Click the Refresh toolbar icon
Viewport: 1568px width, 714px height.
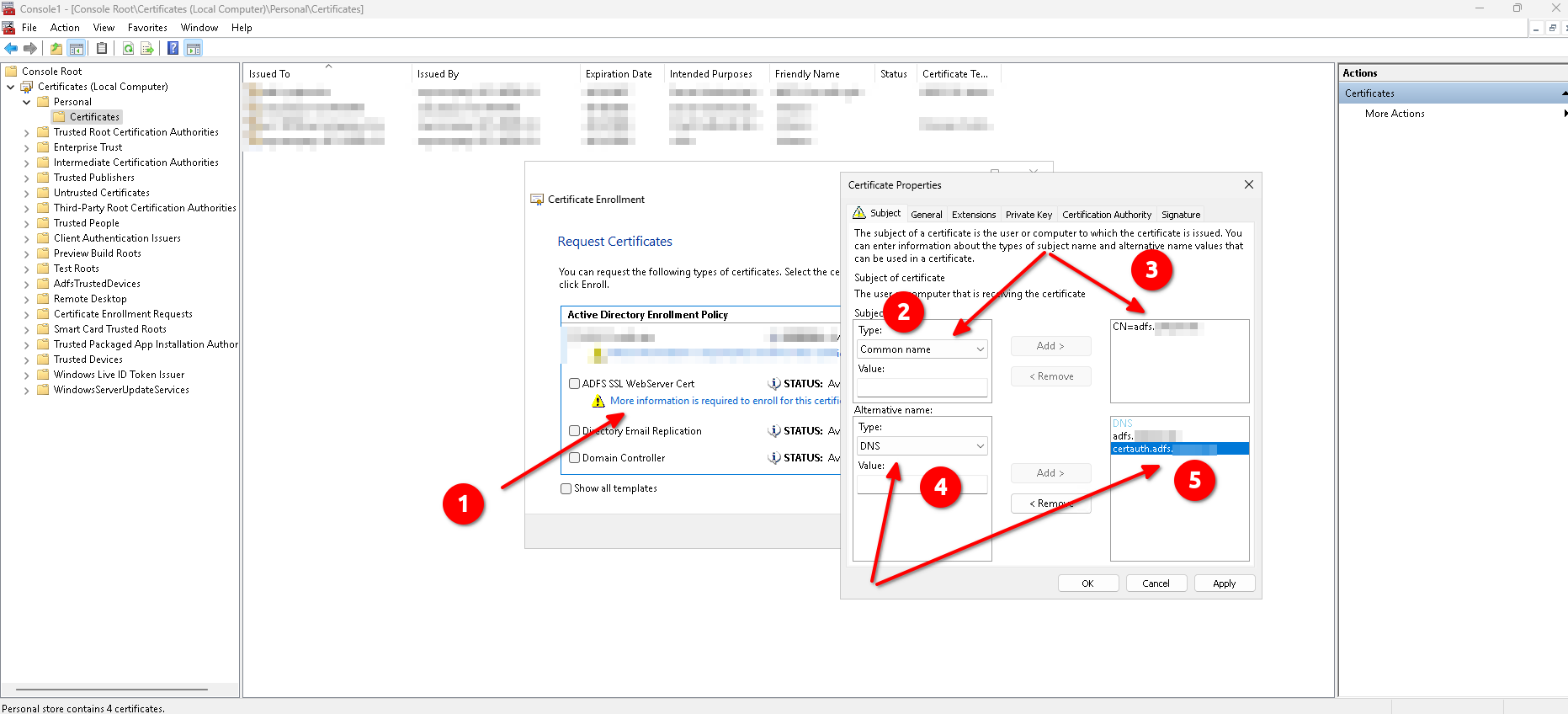point(128,49)
